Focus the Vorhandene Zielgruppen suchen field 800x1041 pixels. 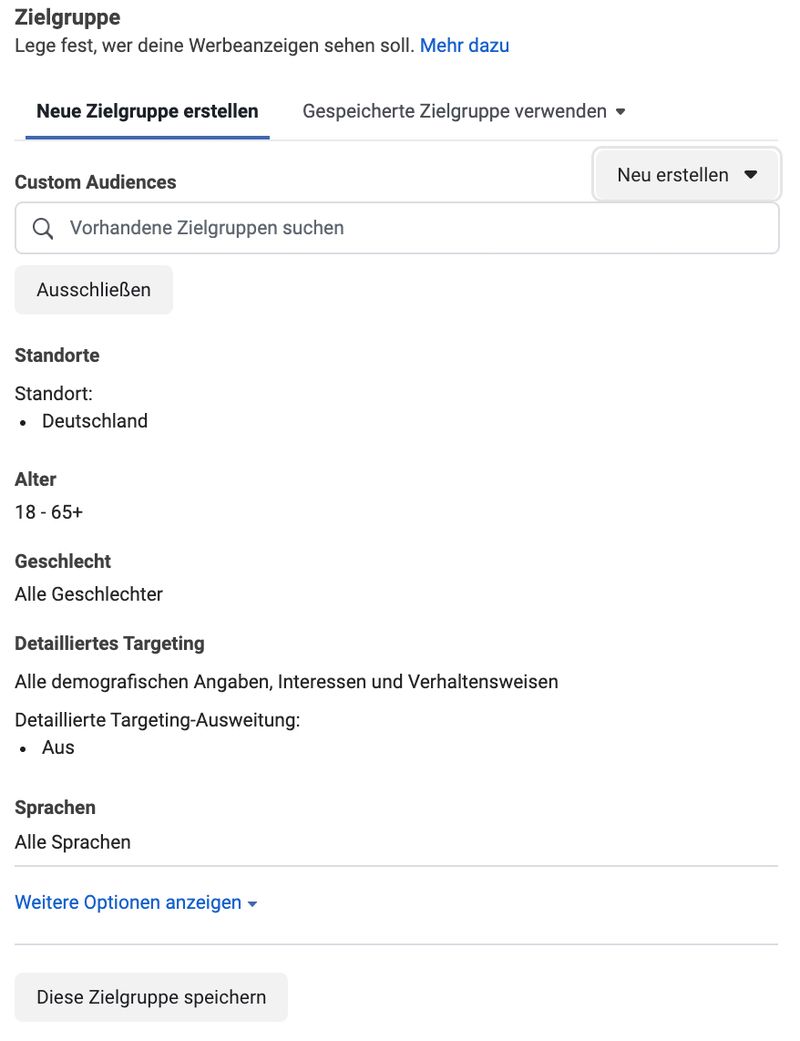(397, 228)
